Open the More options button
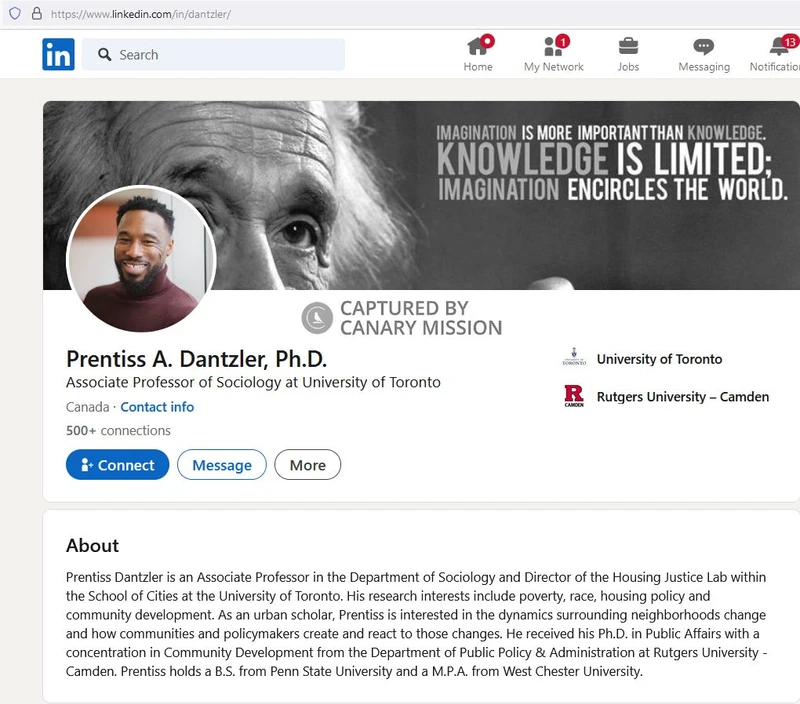 coord(308,465)
